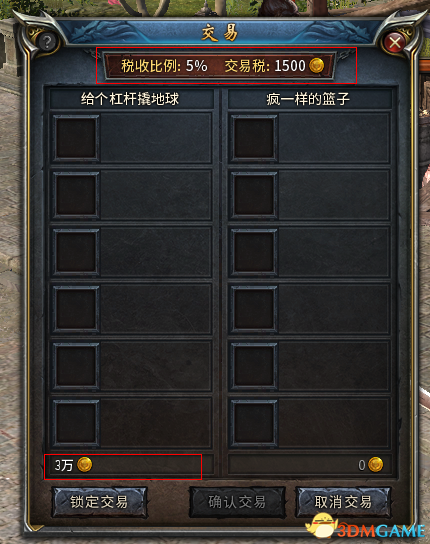
Task: Select second item slot under 给个杠杆撬地球
Action: pos(76,195)
